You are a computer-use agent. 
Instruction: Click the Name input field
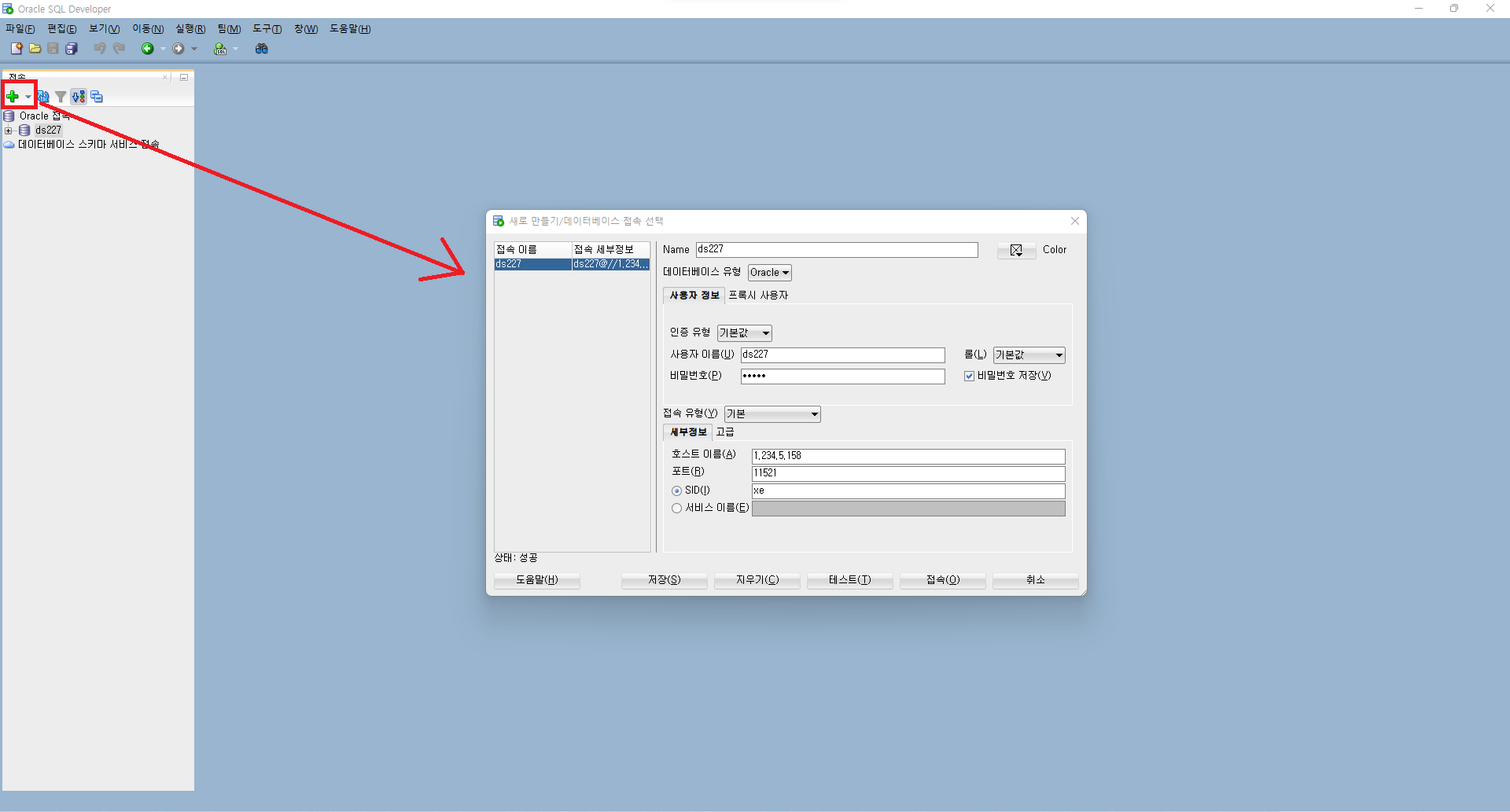tap(837, 250)
